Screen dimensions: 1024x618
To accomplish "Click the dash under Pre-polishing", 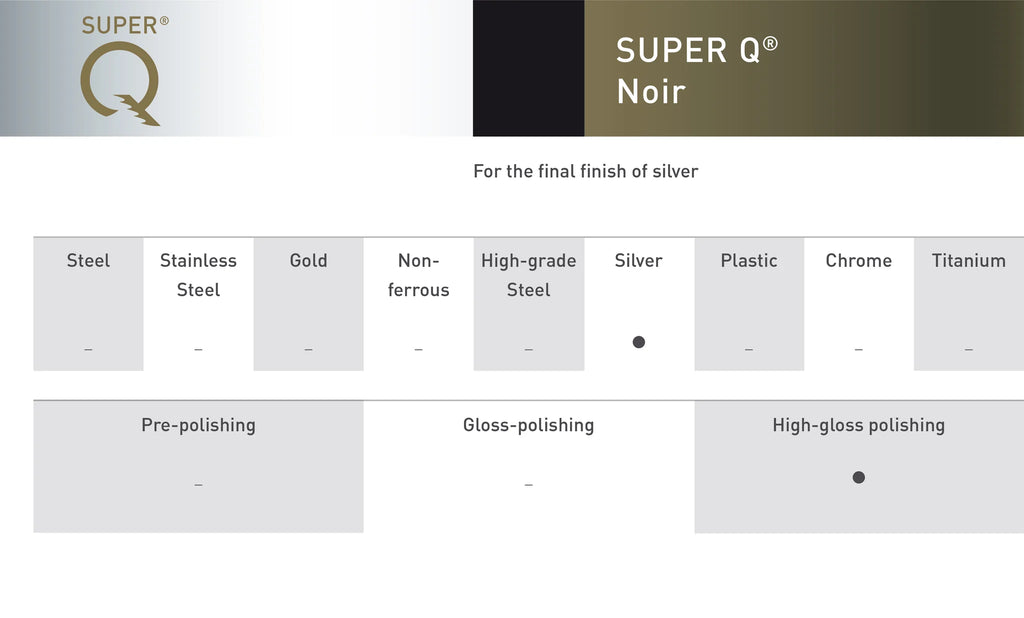I will click(199, 485).
